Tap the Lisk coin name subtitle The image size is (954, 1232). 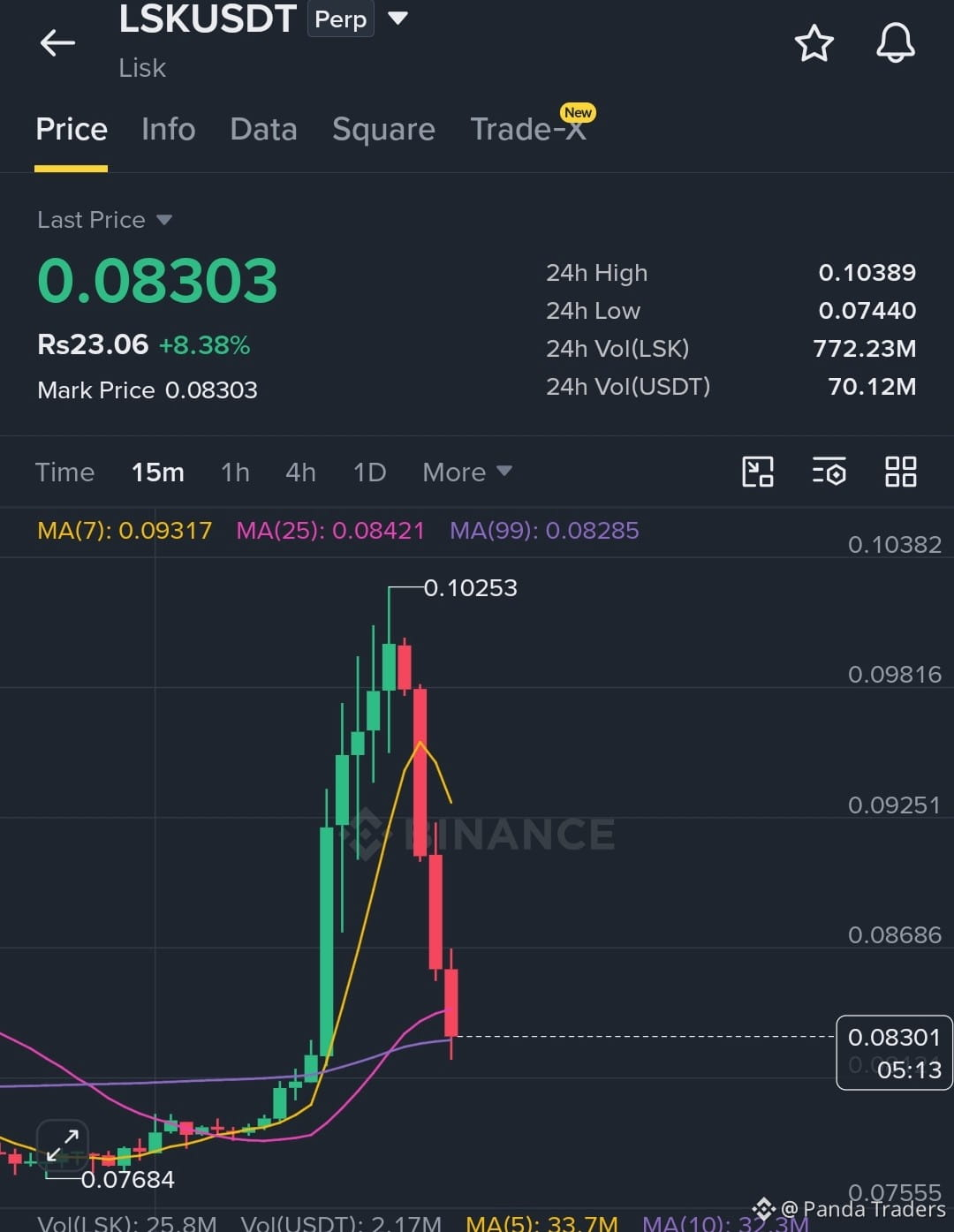142,68
